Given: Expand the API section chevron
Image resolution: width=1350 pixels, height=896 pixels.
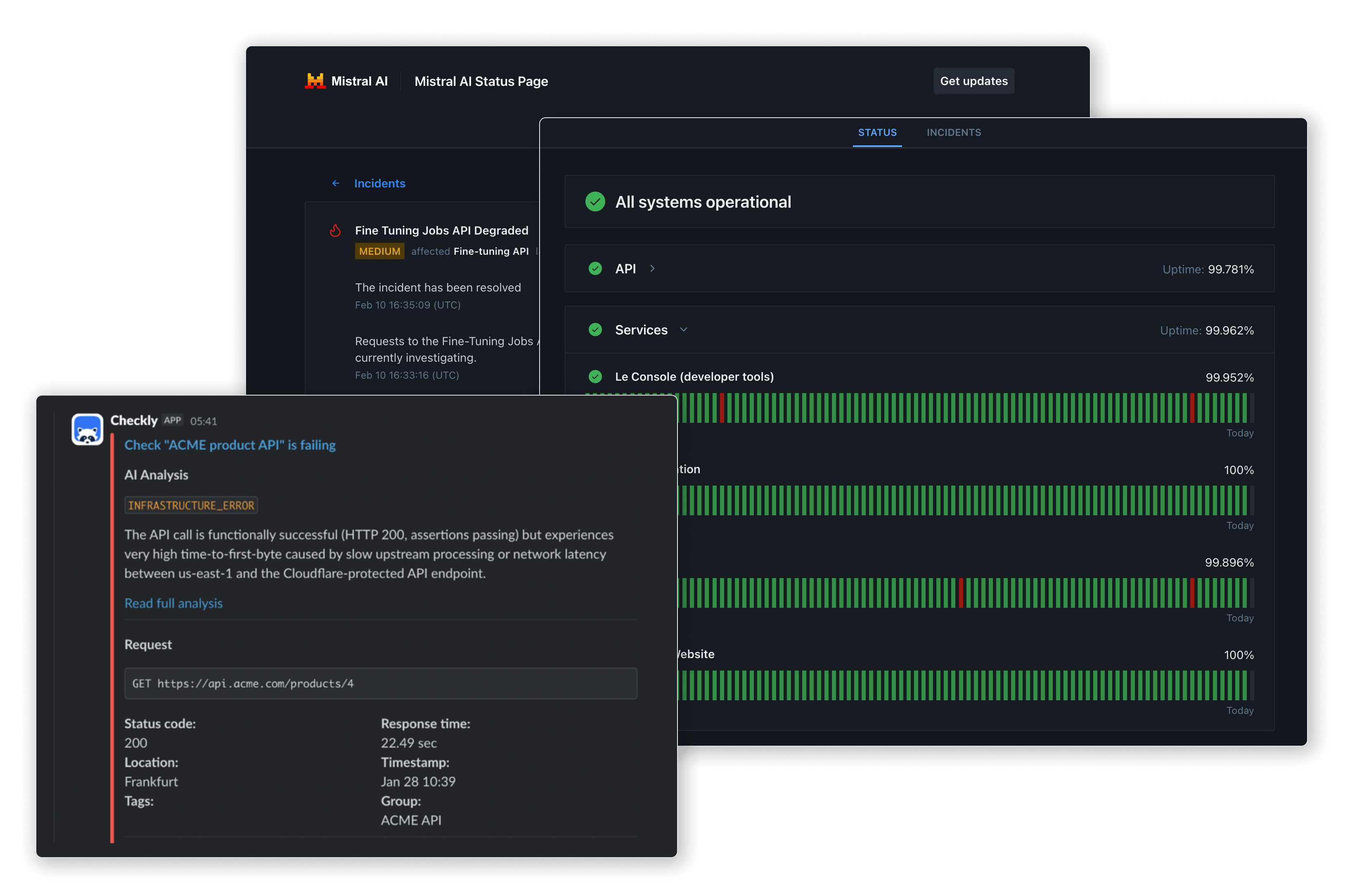Looking at the screenshot, I should coord(652,268).
